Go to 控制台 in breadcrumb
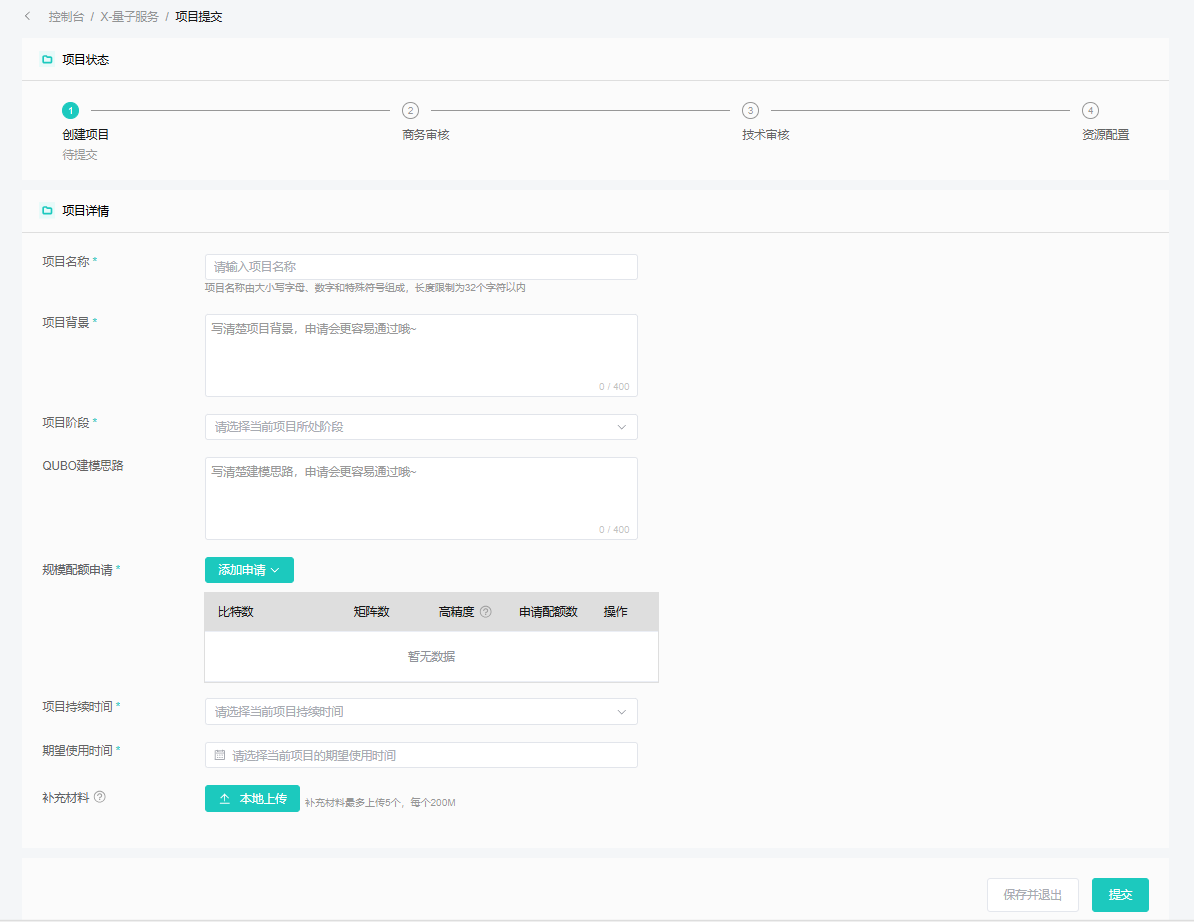The width and height of the screenshot is (1194, 922). pos(66,17)
